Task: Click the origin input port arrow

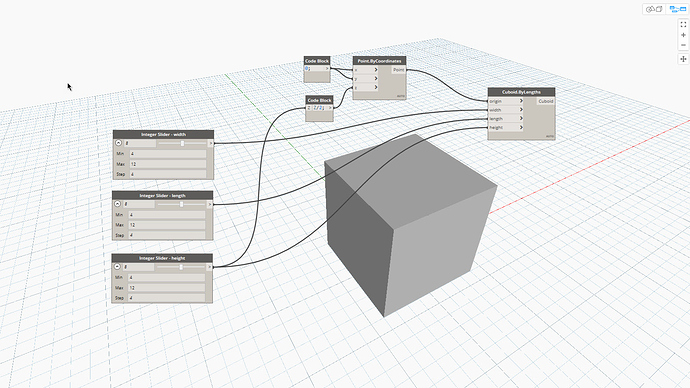Action: (x=521, y=101)
